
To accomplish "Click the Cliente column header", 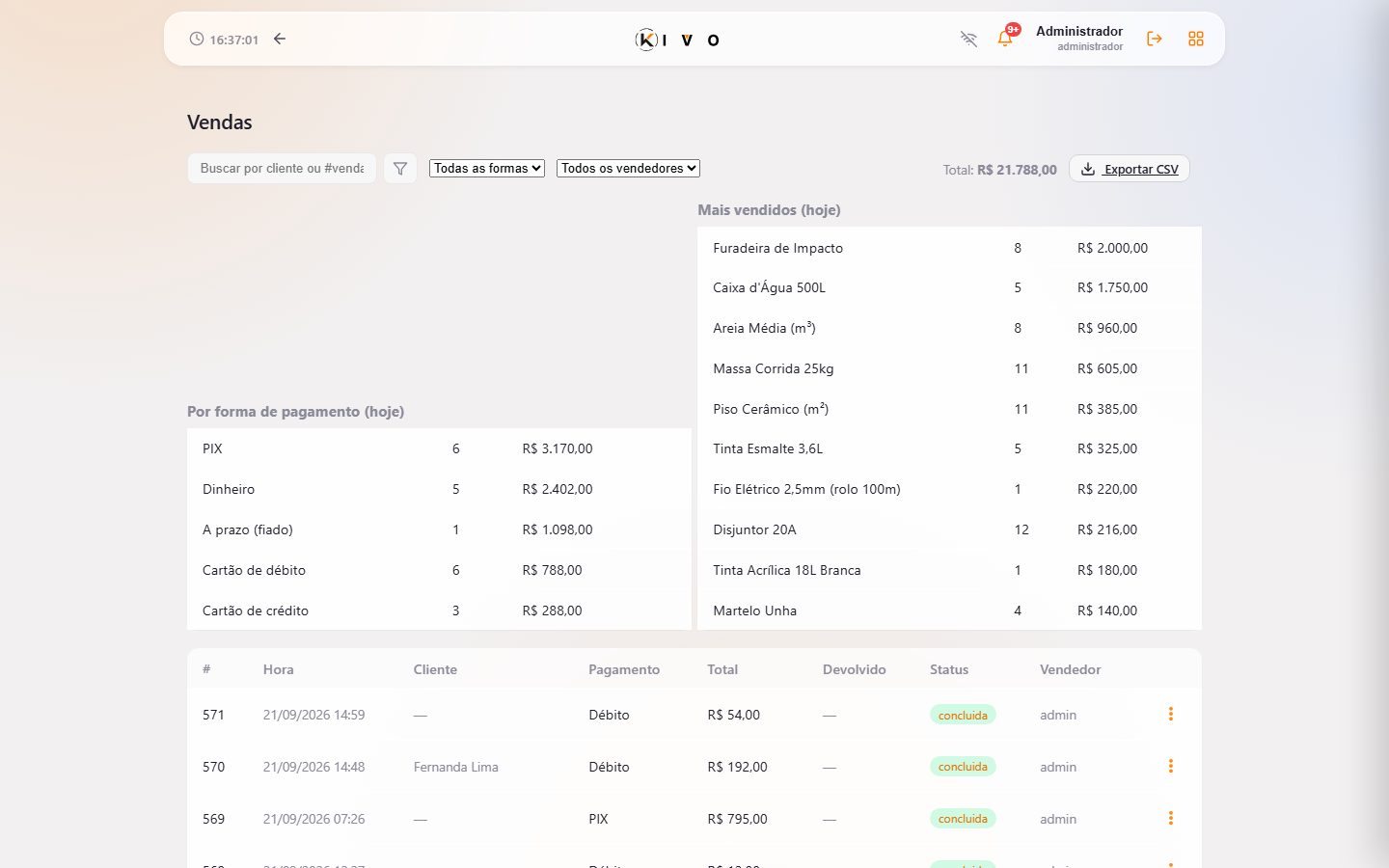I will pos(435,669).
